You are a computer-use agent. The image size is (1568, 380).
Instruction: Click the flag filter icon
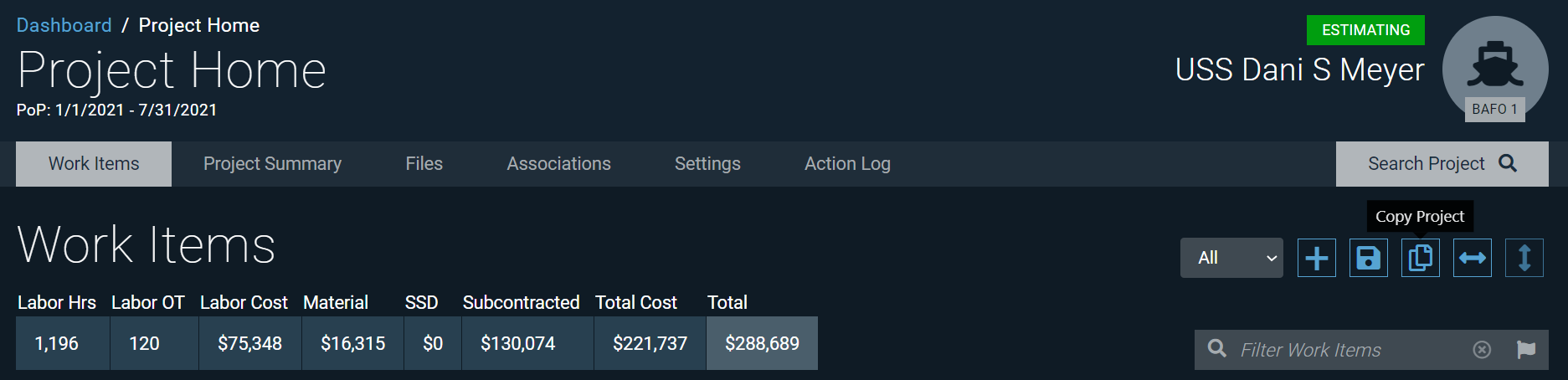coord(1526,350)
